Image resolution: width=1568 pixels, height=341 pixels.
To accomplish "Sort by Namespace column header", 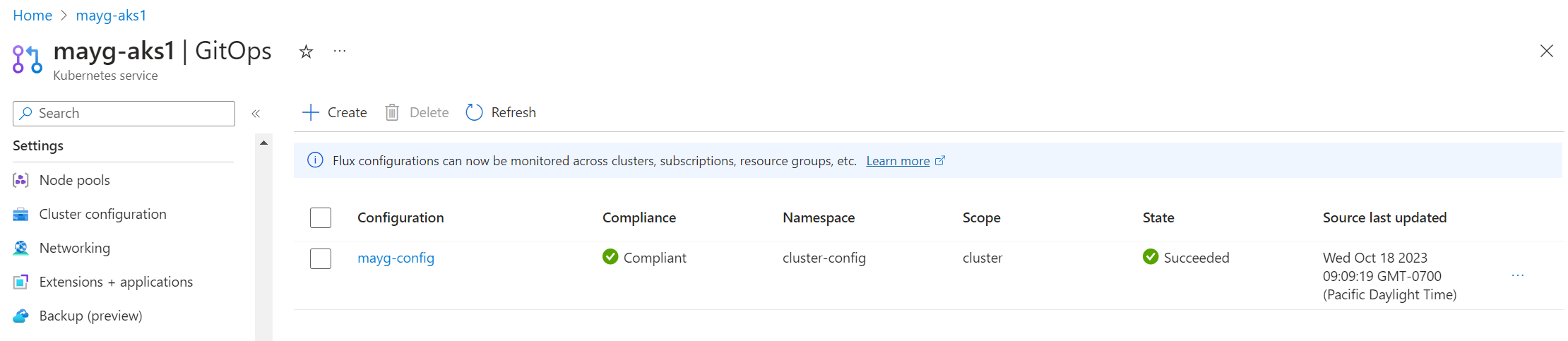I will click(x=819, y=217).
